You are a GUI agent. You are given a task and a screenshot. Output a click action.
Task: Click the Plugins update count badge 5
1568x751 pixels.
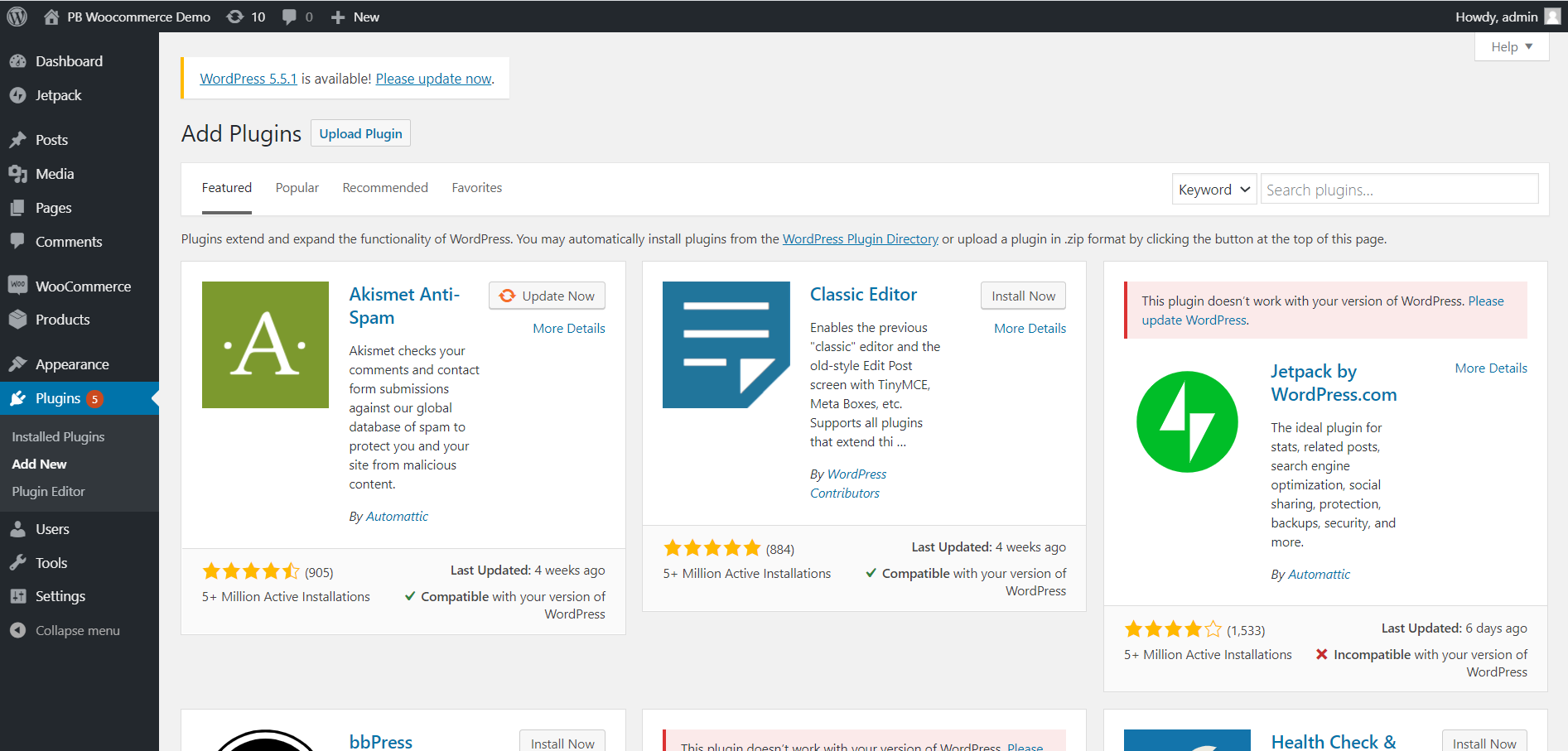point(95,399)
